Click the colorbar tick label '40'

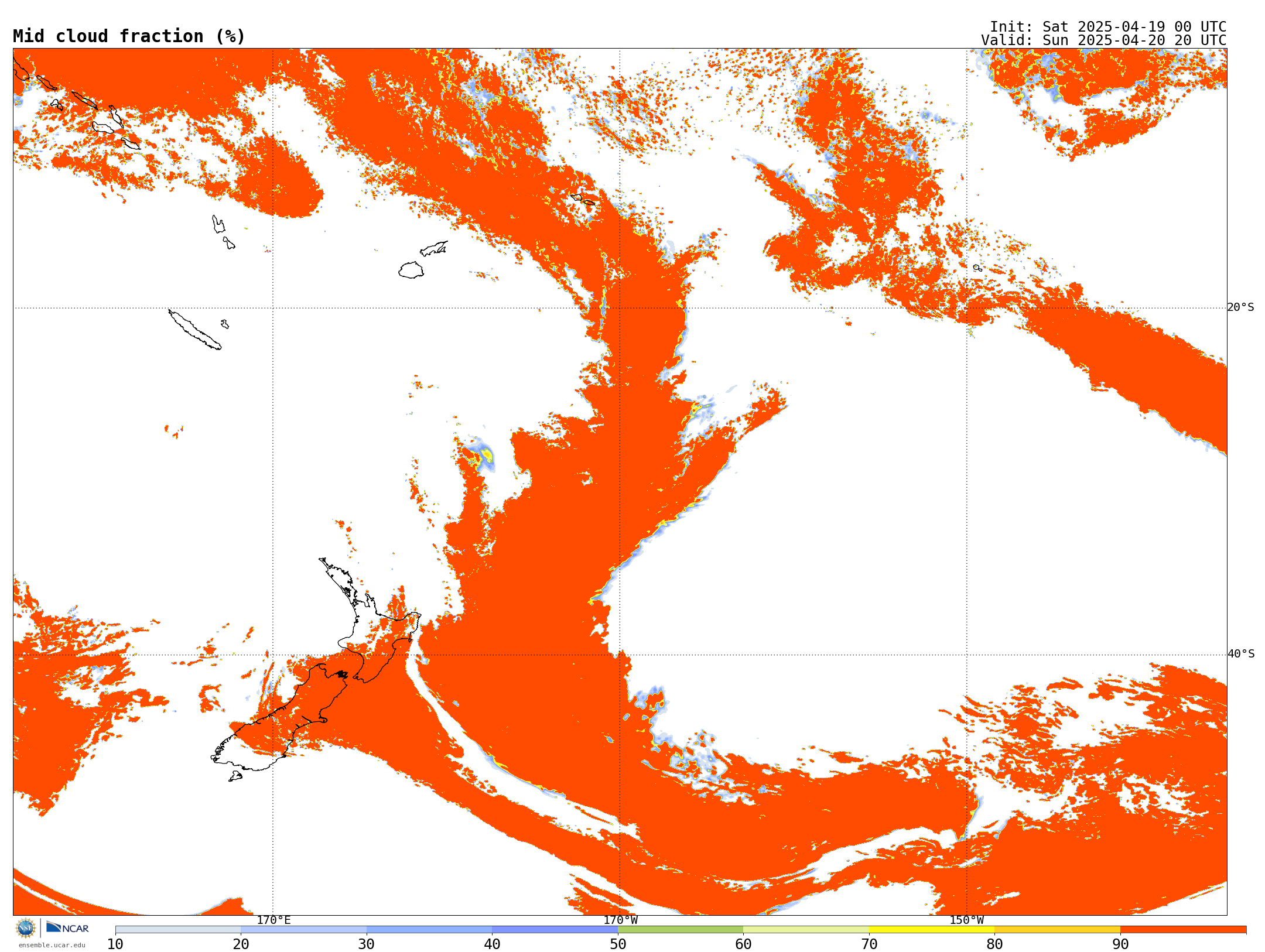click(492, 944)
